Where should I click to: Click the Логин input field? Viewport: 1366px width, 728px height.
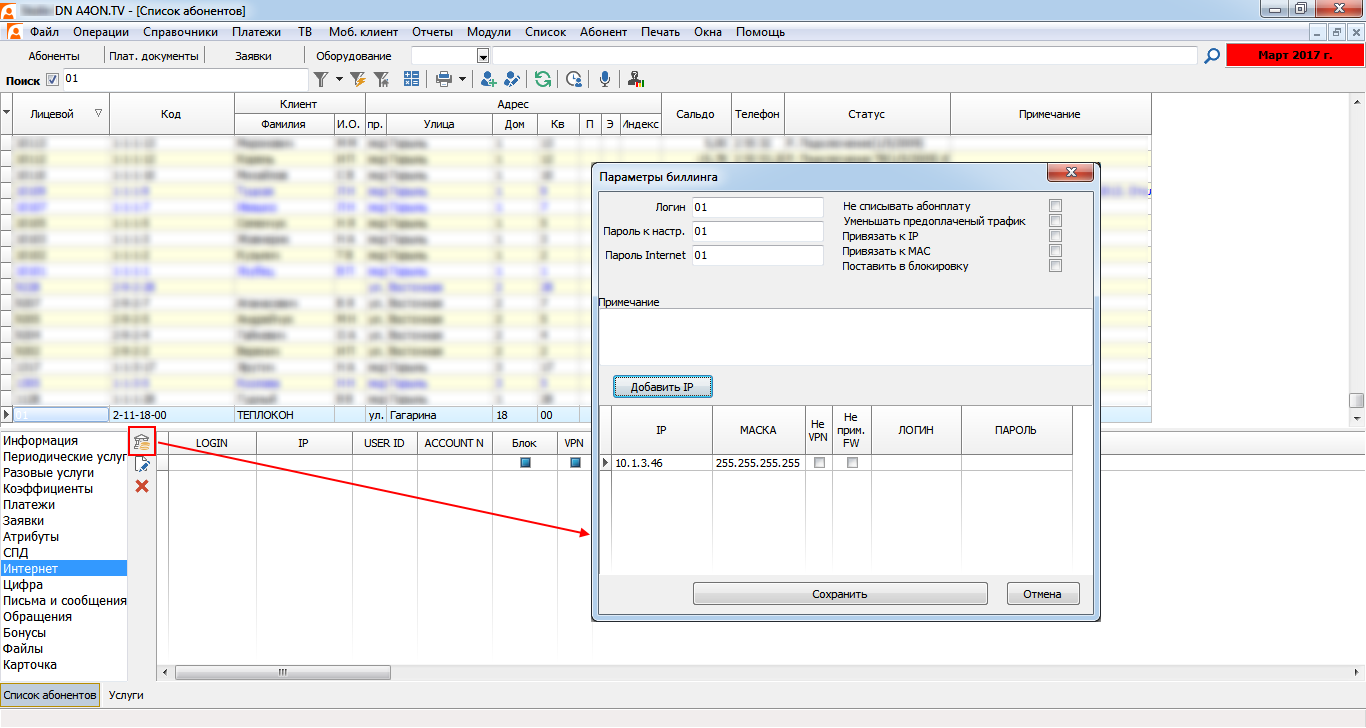(x=757, y=207)
